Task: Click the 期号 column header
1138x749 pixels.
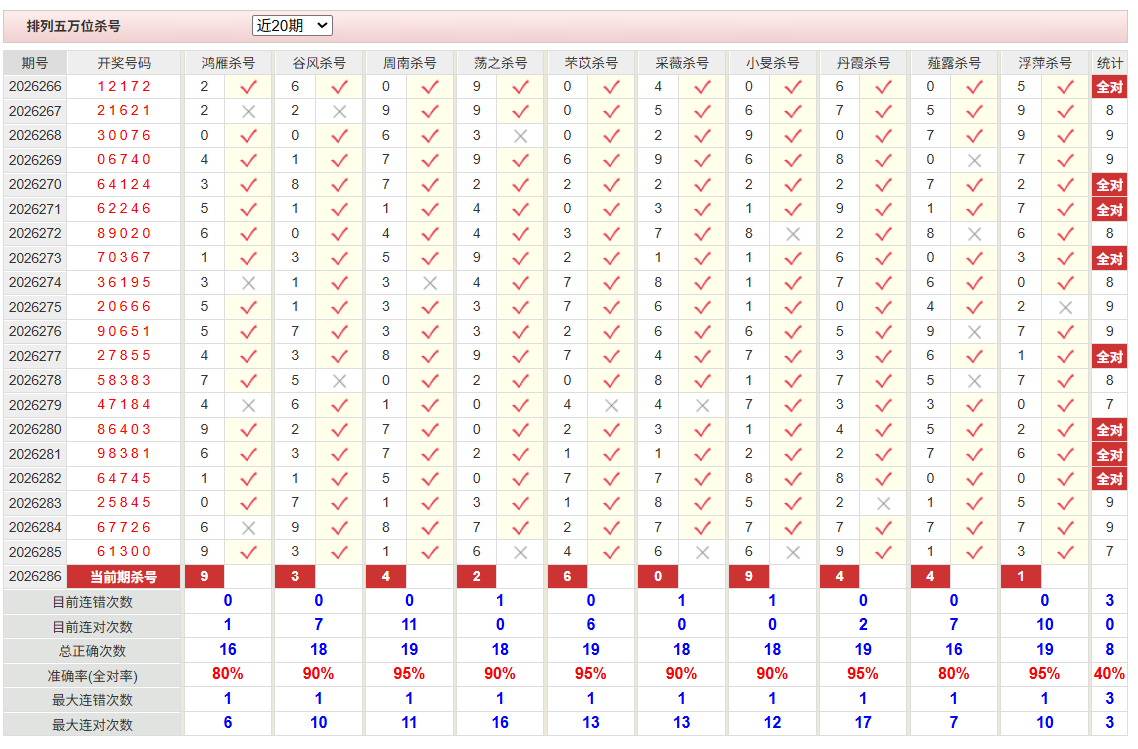Action: pyautogui.click(x=35, y=63)
